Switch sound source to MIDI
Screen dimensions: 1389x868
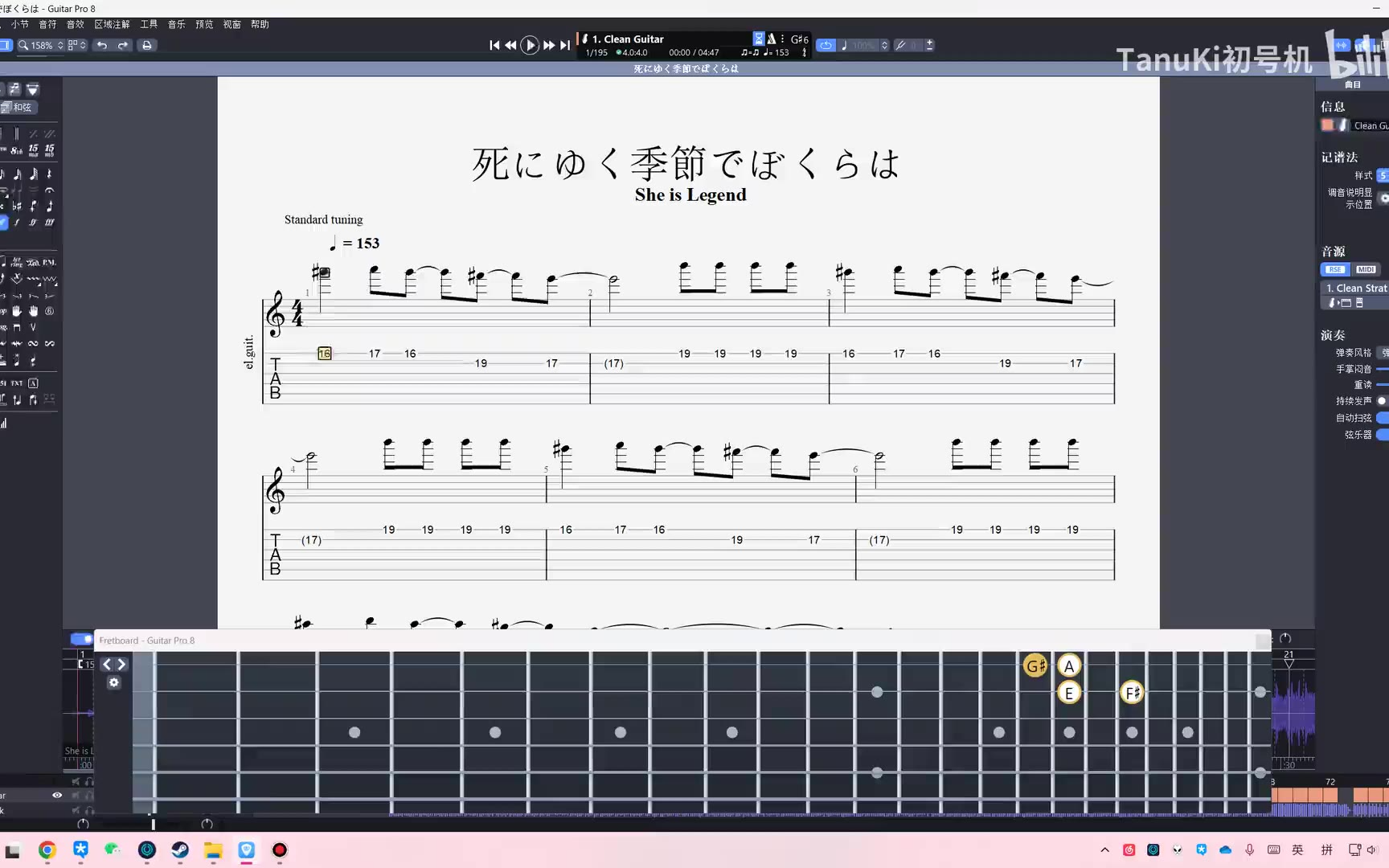(1366, 269)
